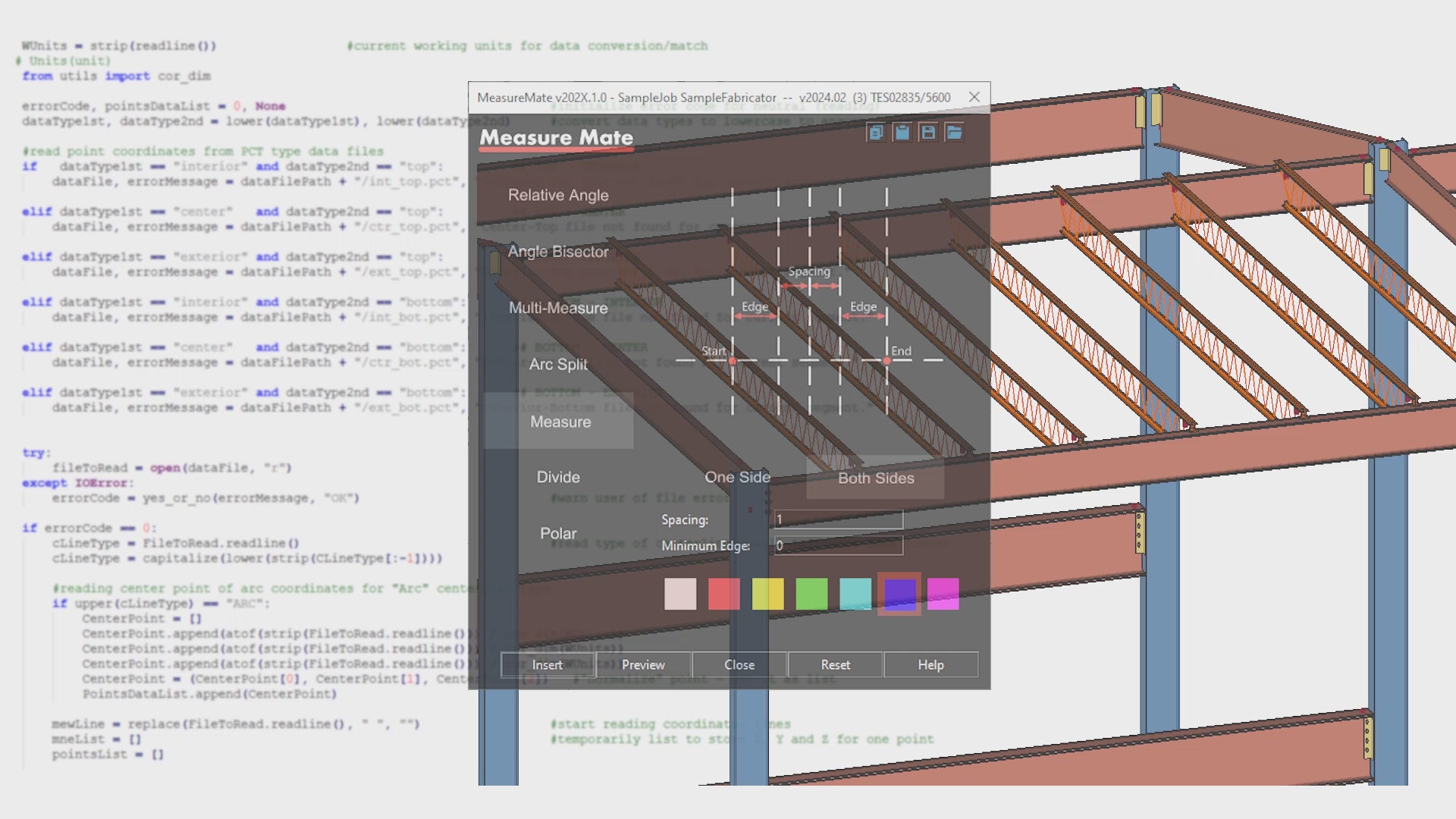Click the Minimum Edge input field
This screenshot has height=819, width=1456.
pos(838,545)
